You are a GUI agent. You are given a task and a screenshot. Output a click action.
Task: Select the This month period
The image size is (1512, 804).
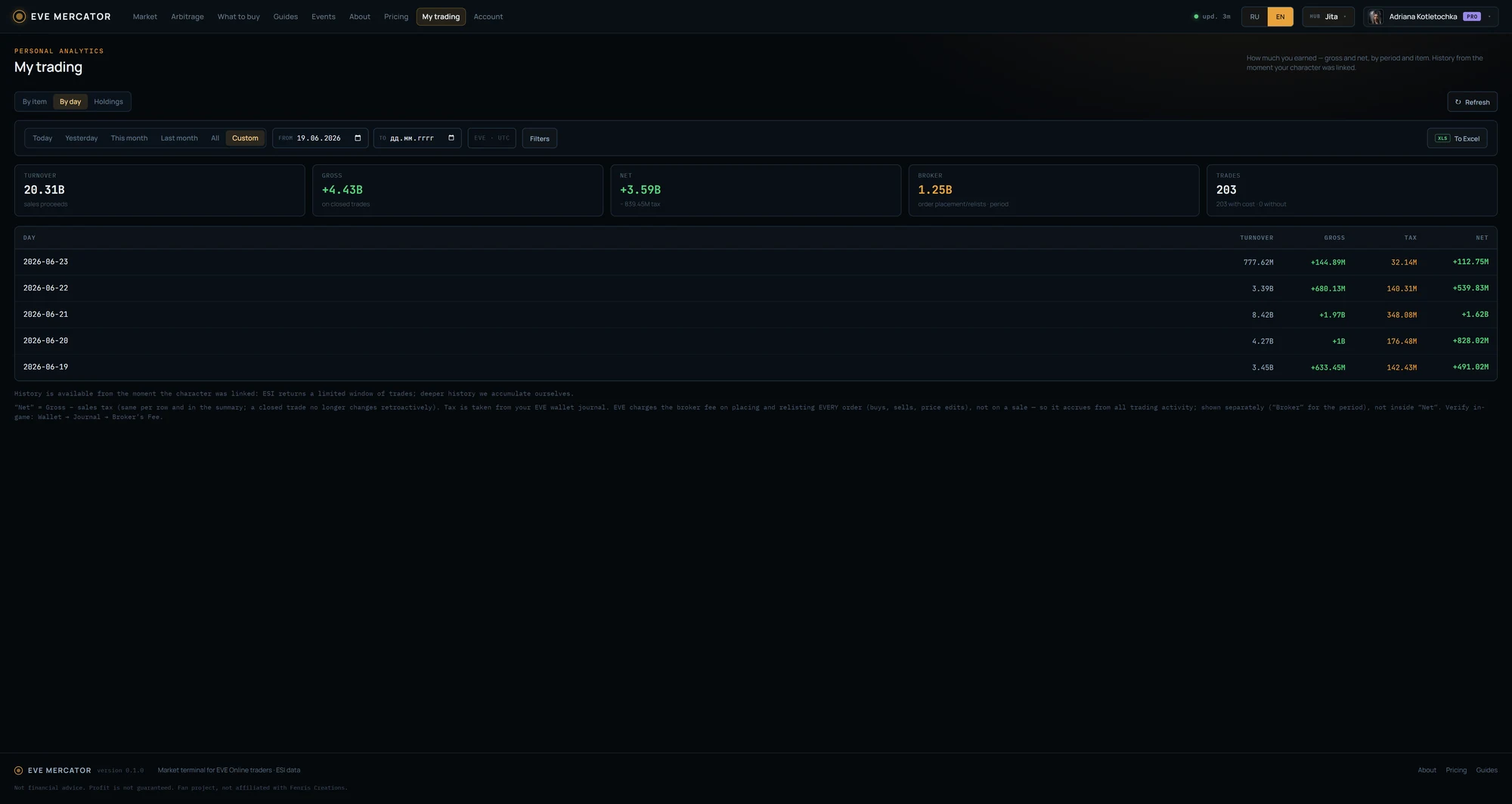tap(129, 138)
